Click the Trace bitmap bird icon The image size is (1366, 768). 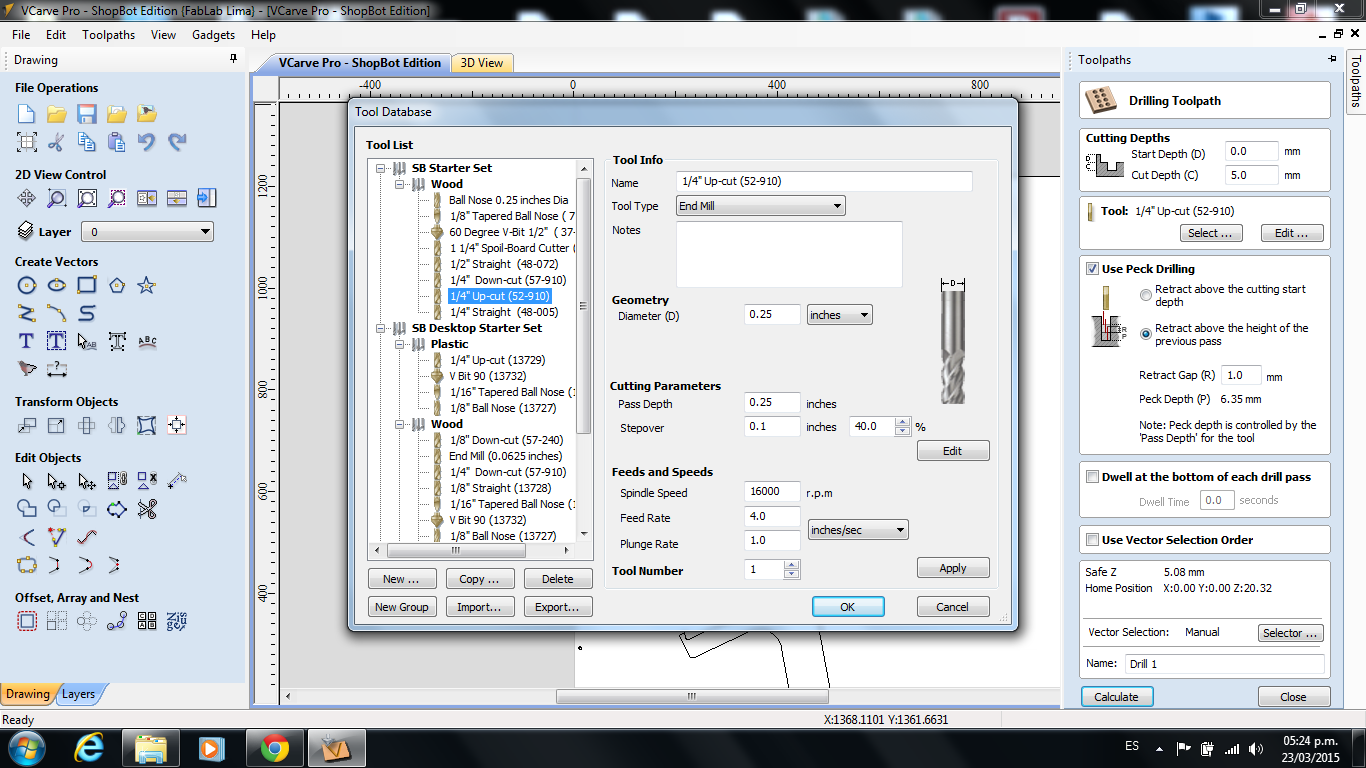click(x=27, y=369)
